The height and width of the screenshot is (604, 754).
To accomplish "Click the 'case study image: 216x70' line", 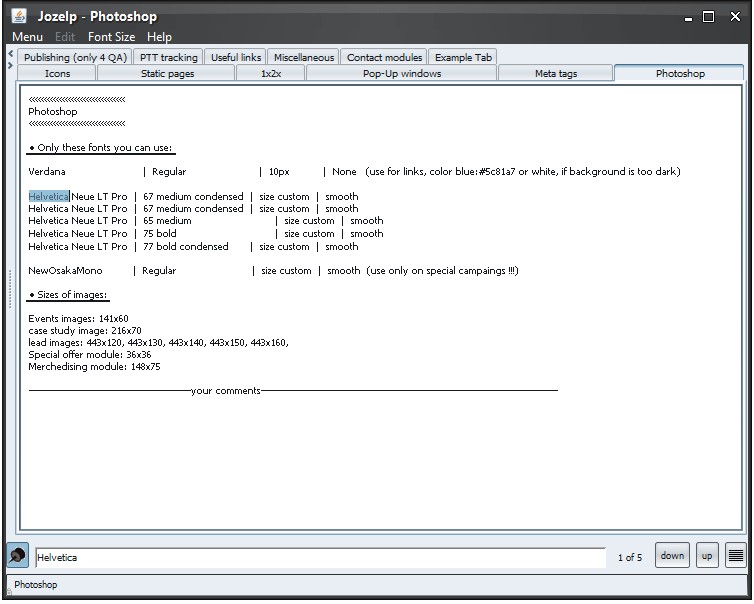I will pos(85,331).
